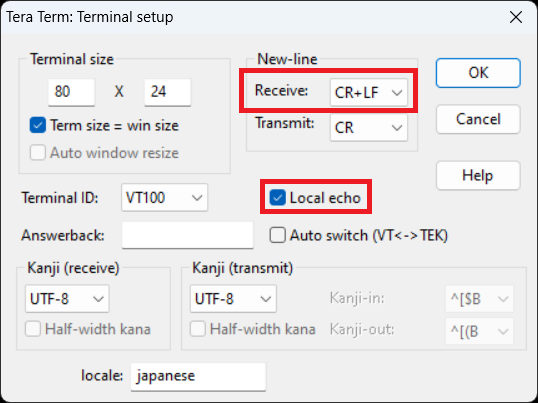
Task: Click the Kanji-in label
Action: click(357, 298)
